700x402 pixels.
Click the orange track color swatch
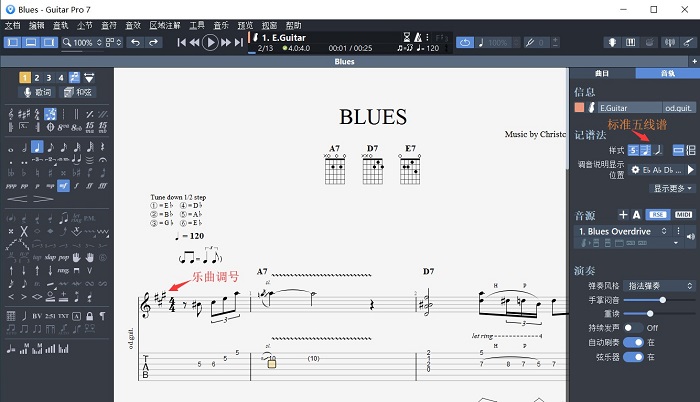tap(580, 107)
